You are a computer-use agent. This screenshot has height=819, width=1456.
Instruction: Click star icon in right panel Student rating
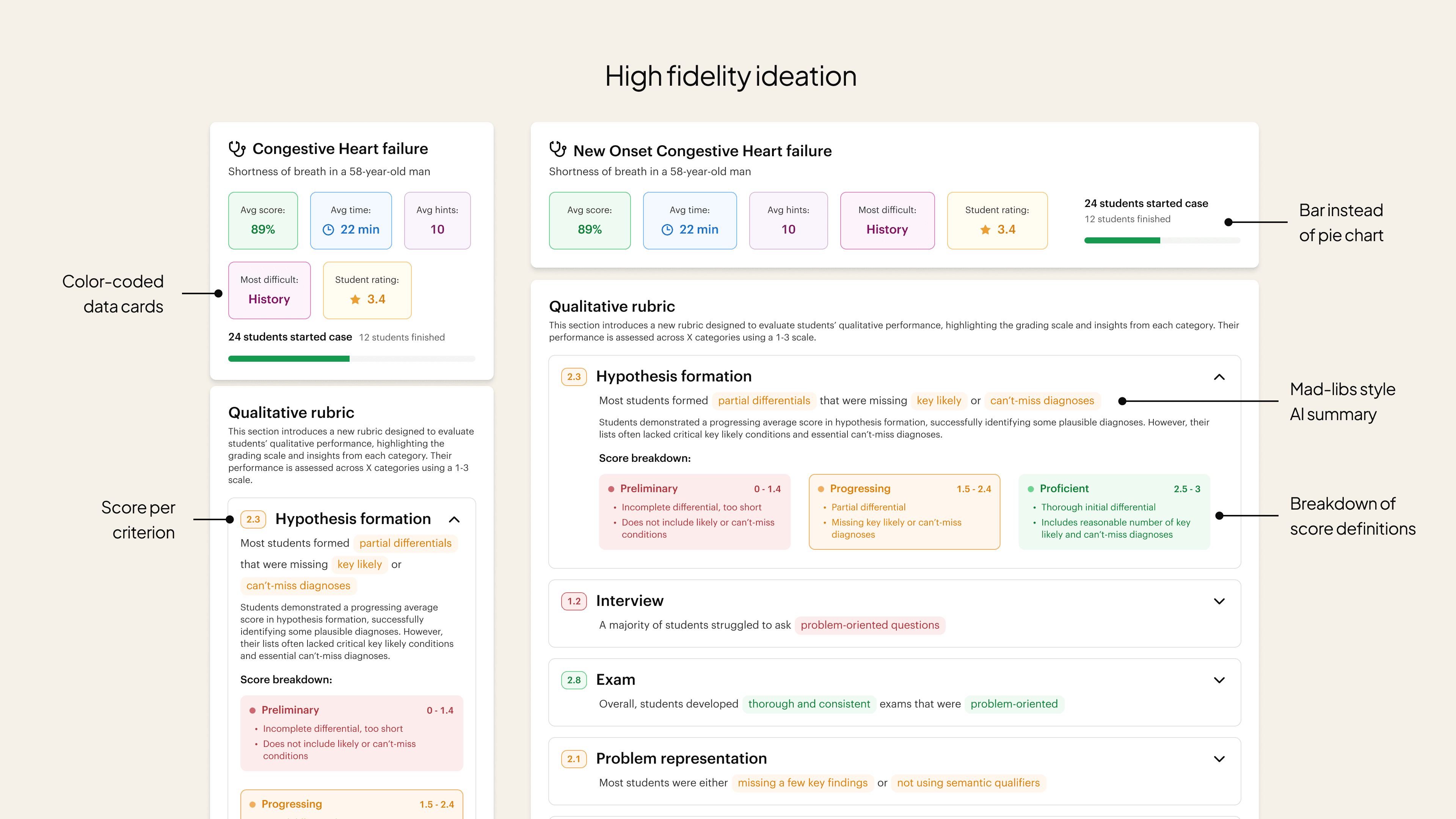985,229
